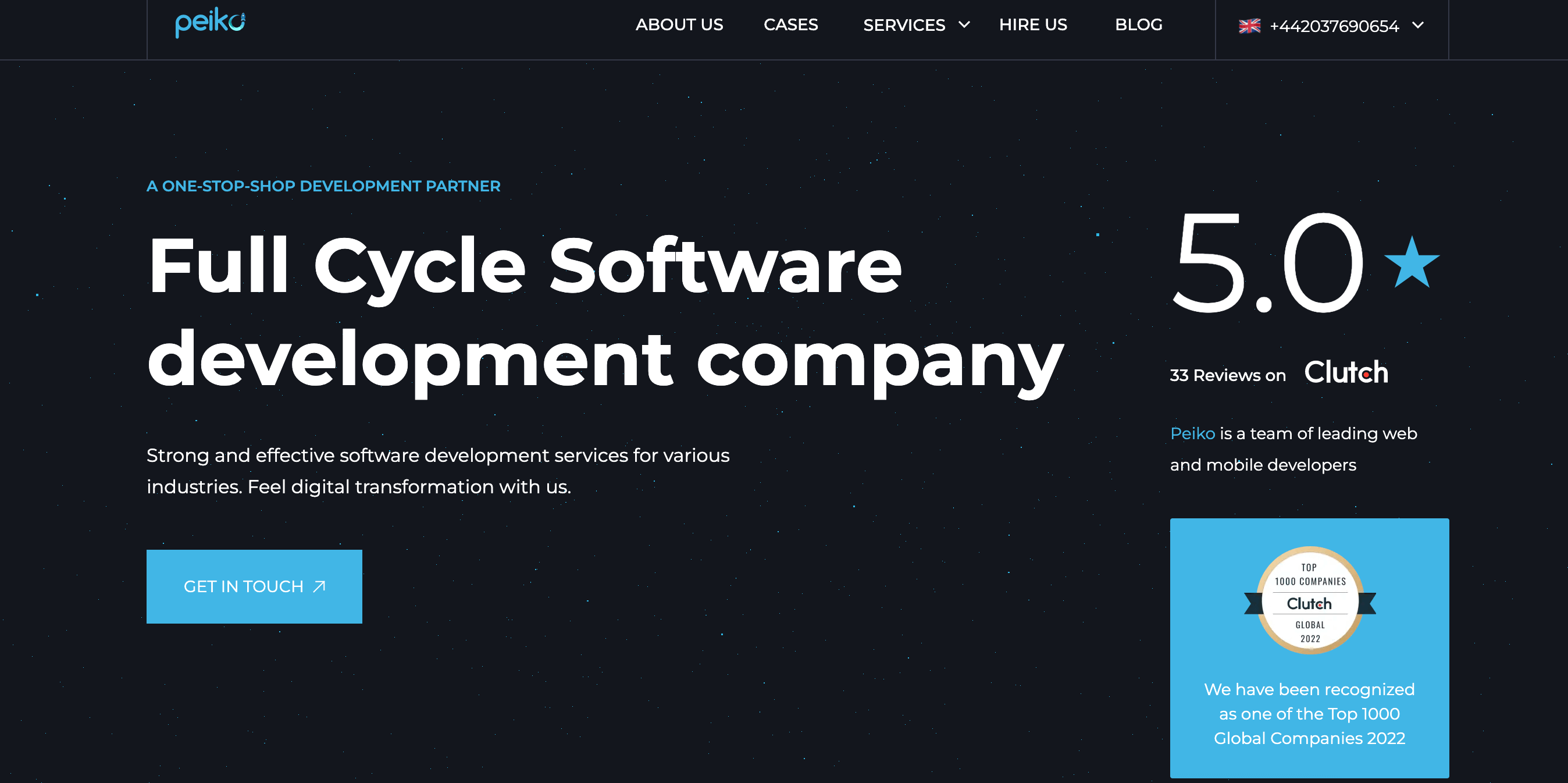Click the Strong and effective software paragraph
This screenshot has width=1568, height=783.
pyautogui.click(x=437, y=471)
